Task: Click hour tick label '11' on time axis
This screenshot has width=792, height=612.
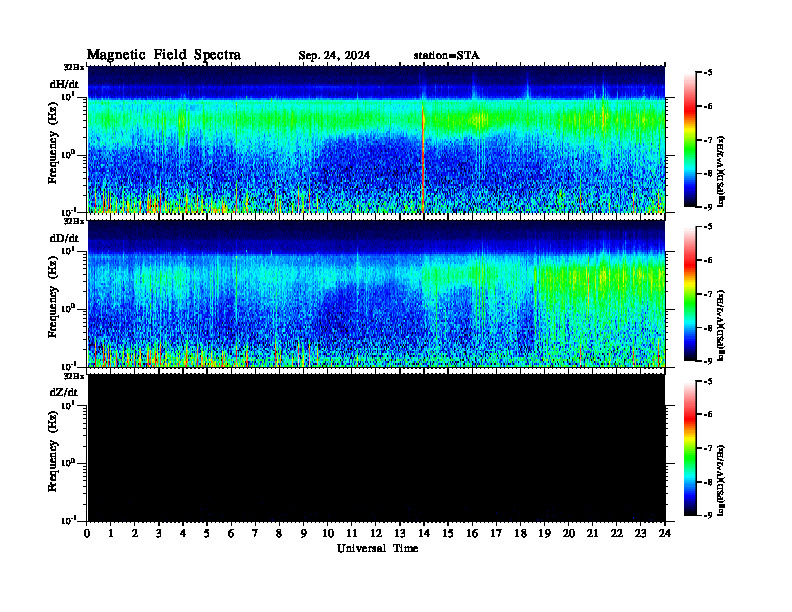Action: tap(352, 533)
